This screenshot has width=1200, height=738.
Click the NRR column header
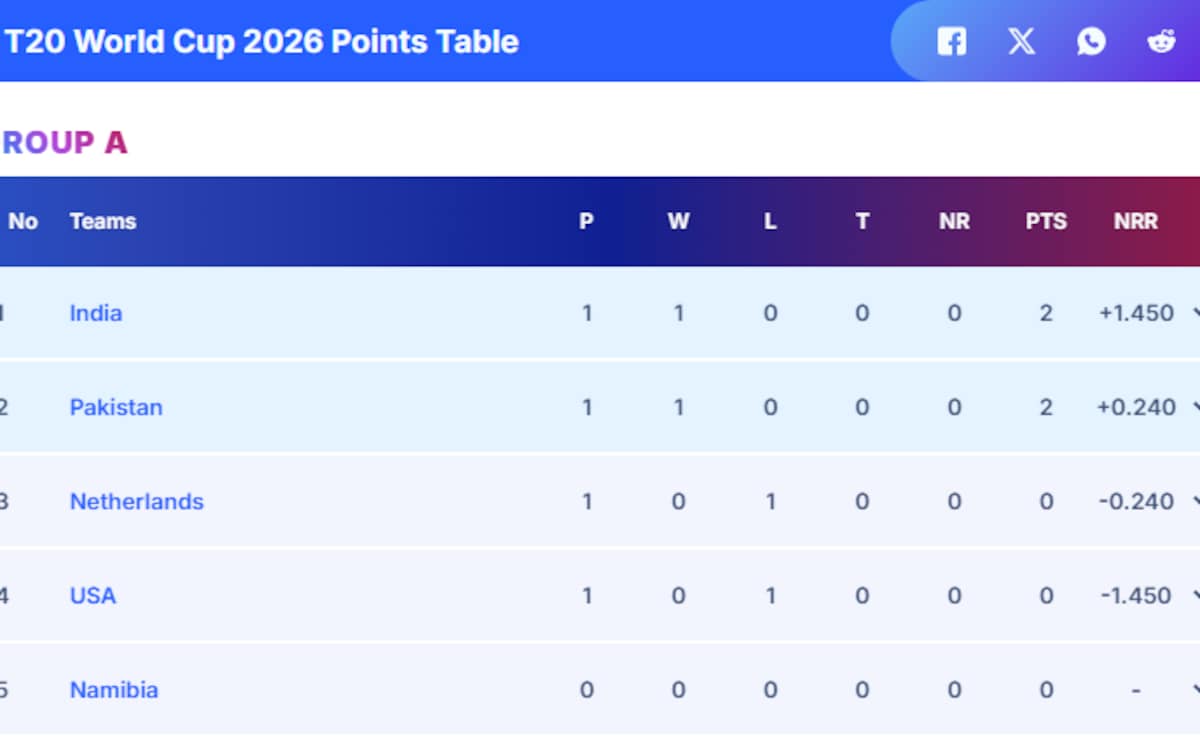tap(1136, 221)
